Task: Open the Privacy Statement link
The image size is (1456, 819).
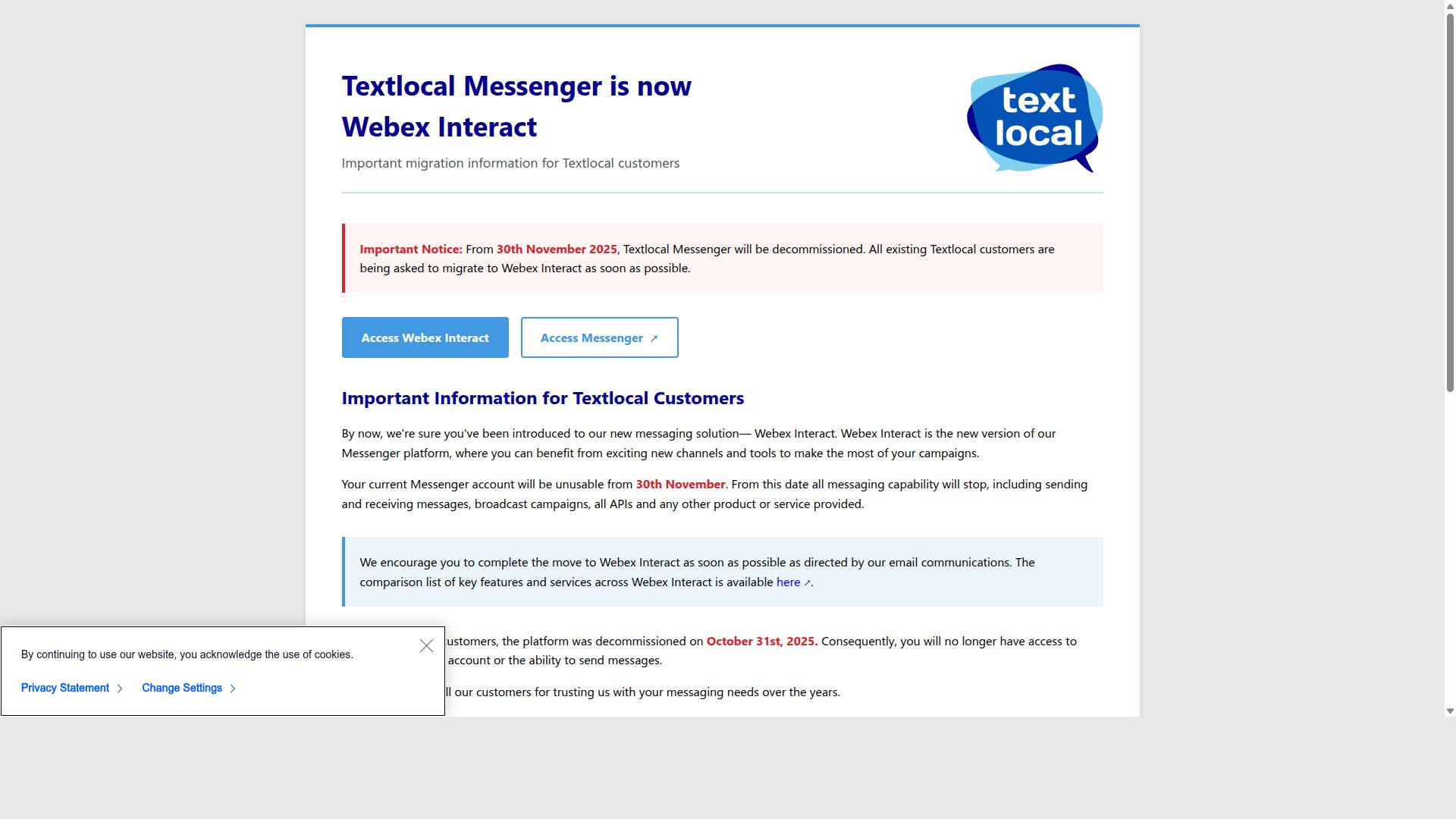Action: click(x=72, y=688)
